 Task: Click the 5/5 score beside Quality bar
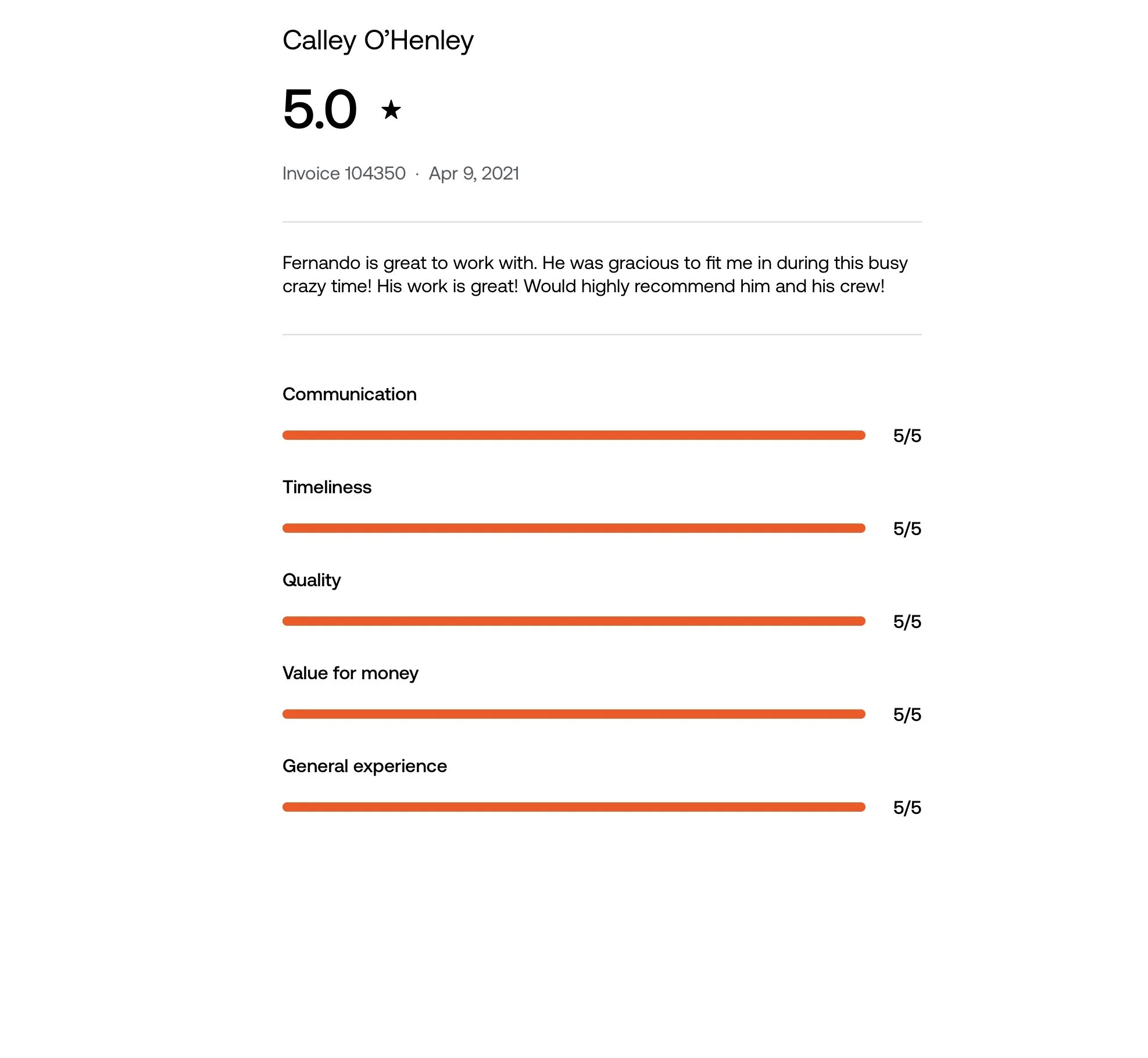point(907,622)
